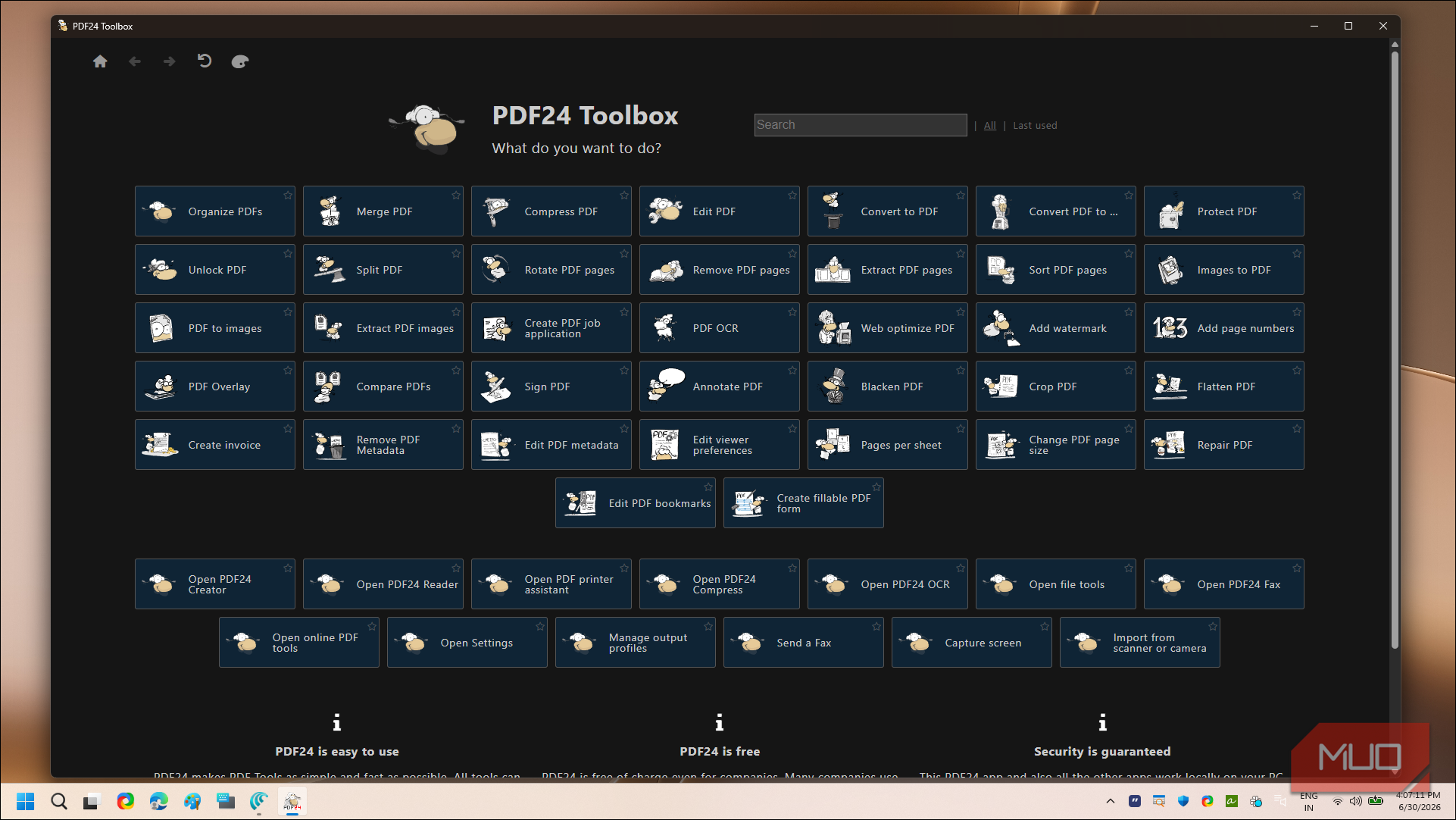The height and width of the screenshot is (820, 1456).
Task: Select Add page numbers tool
Action: pyautogui.click(x=1224, y=328)
